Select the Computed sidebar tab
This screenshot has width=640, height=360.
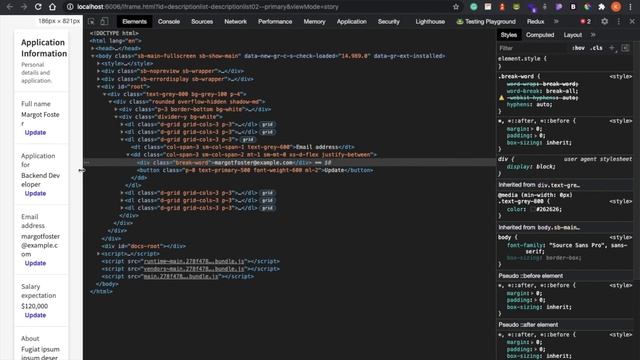click(540, 35)
